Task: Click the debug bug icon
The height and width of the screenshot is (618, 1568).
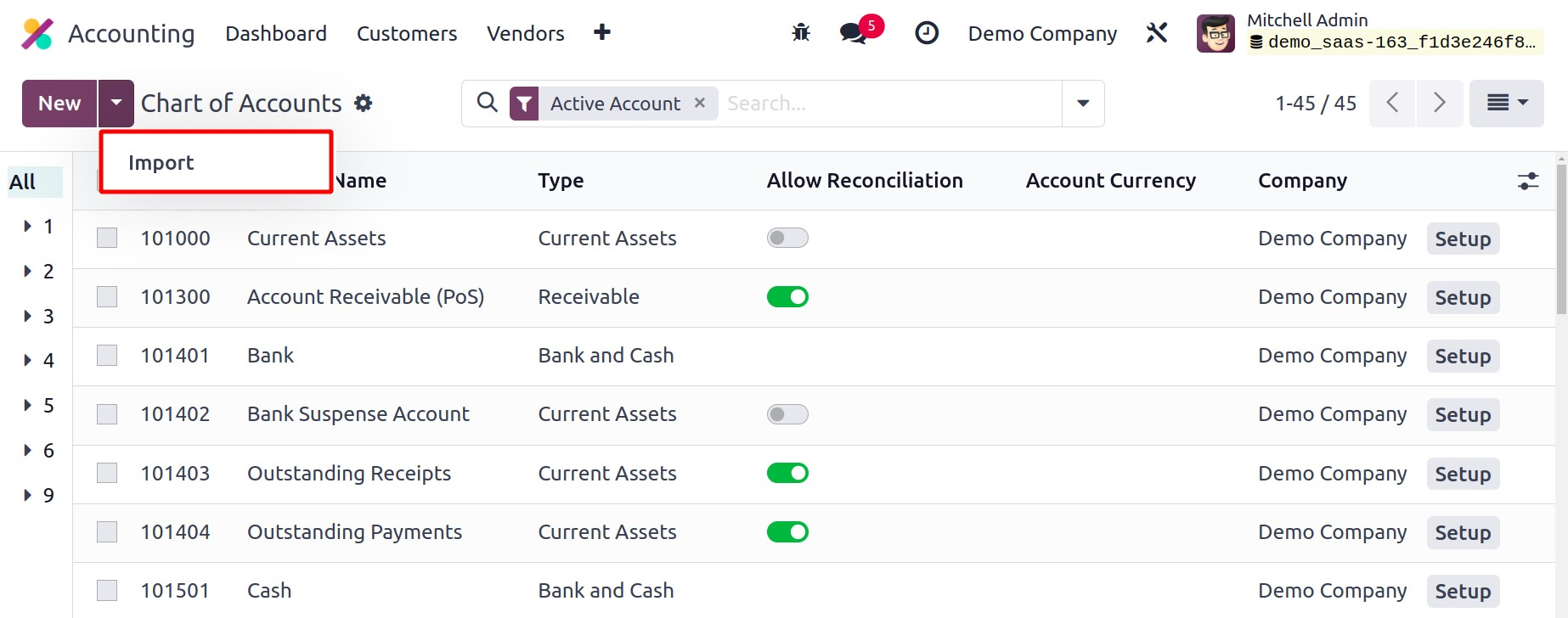Action: 800,33
